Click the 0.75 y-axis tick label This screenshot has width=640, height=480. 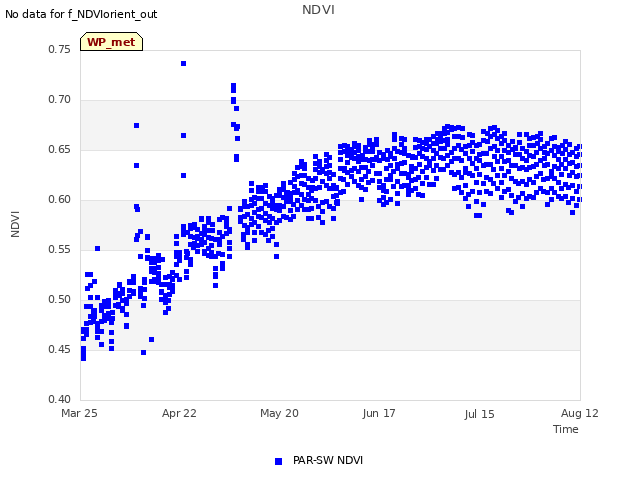(59, 49)
